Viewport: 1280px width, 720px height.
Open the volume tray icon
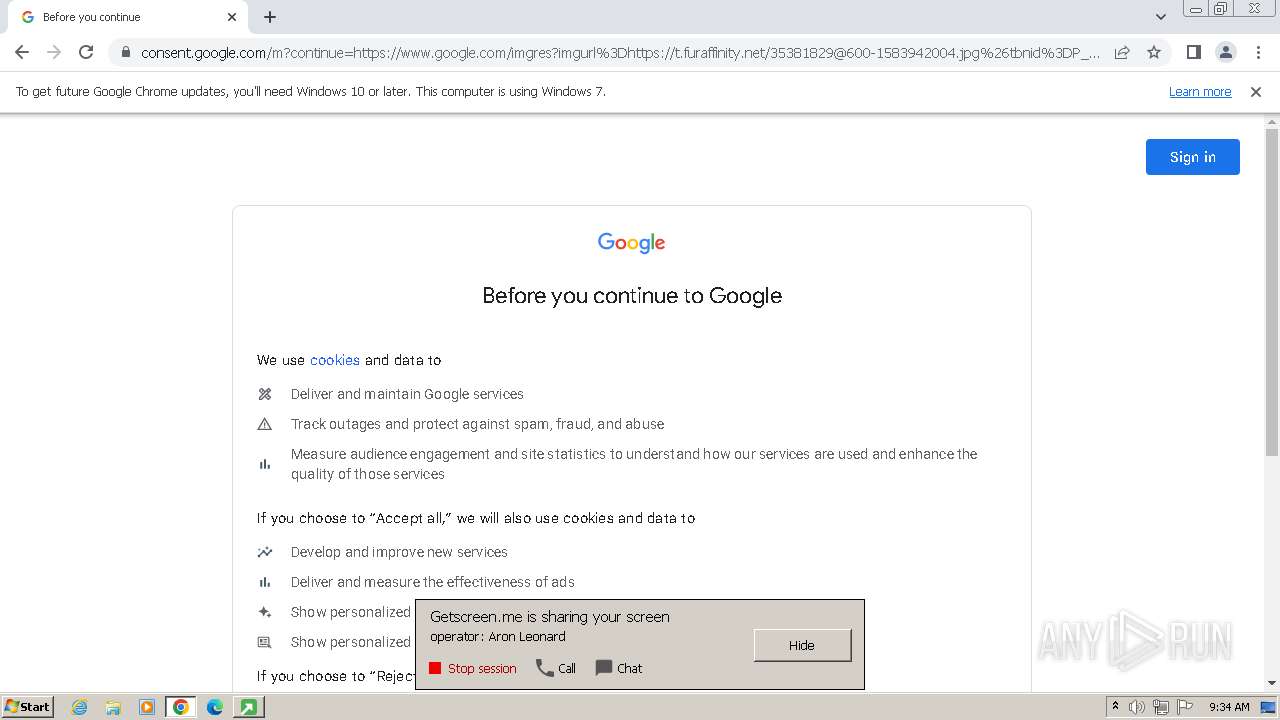[x=1137, y=707]
